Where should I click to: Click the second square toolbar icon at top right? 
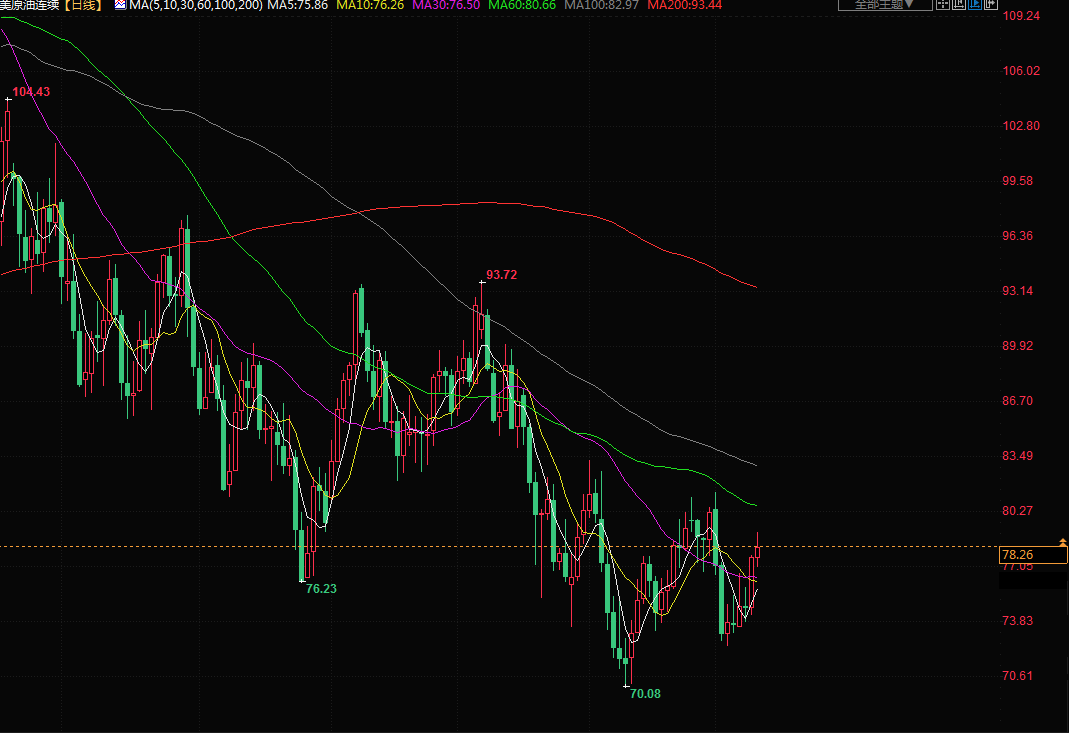point(959,5)
